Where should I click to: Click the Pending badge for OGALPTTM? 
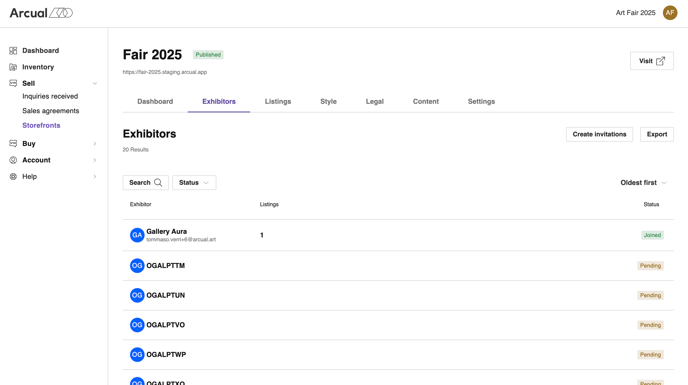click(x=650, y=266)
